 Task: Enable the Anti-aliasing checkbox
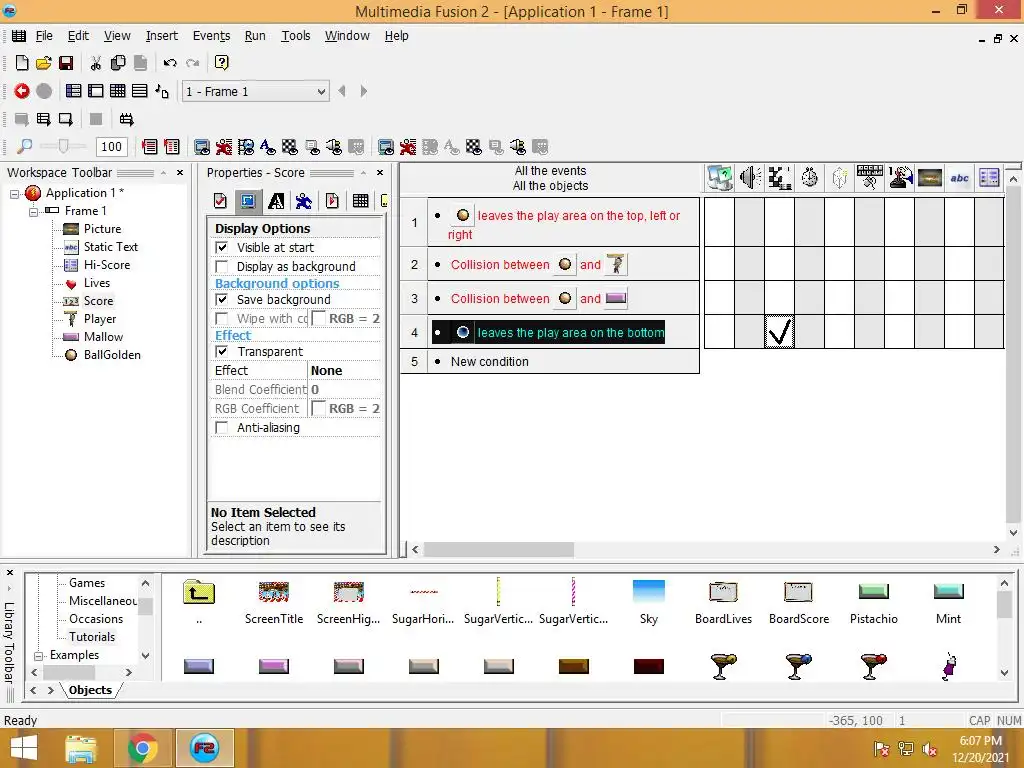click(x=222, y=427)
